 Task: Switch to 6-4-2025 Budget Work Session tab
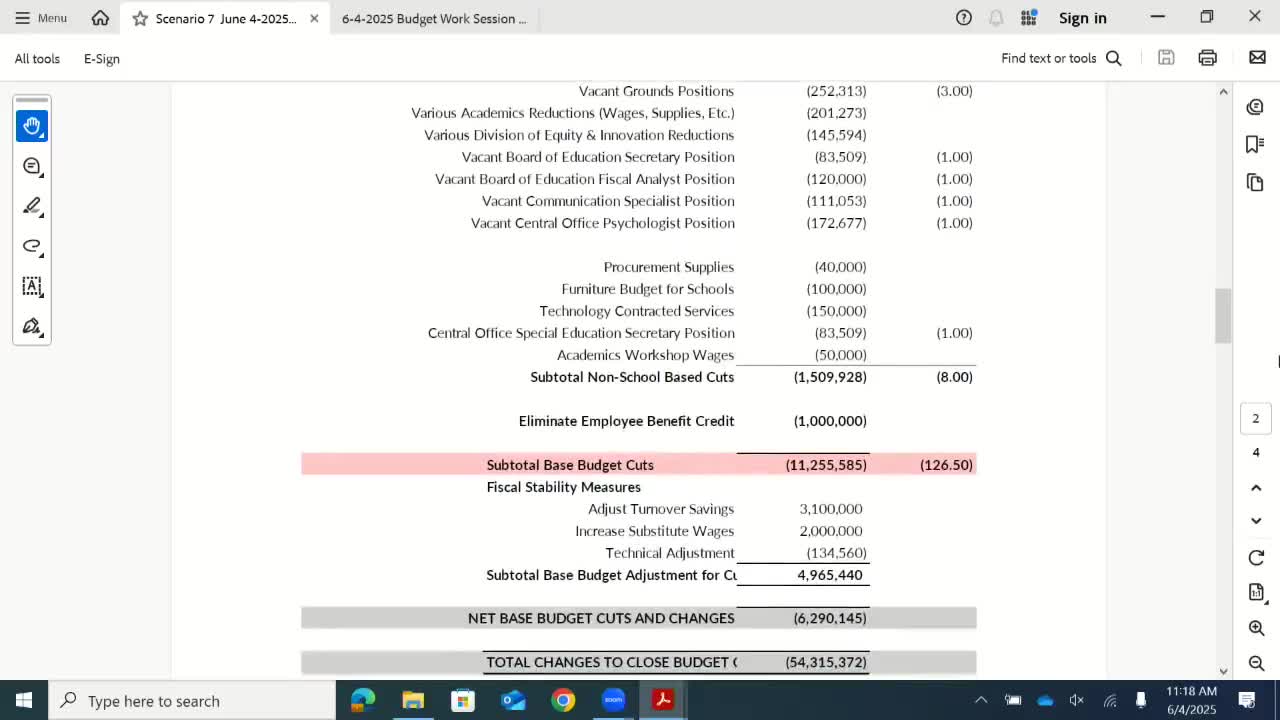(x=434, y=18)
